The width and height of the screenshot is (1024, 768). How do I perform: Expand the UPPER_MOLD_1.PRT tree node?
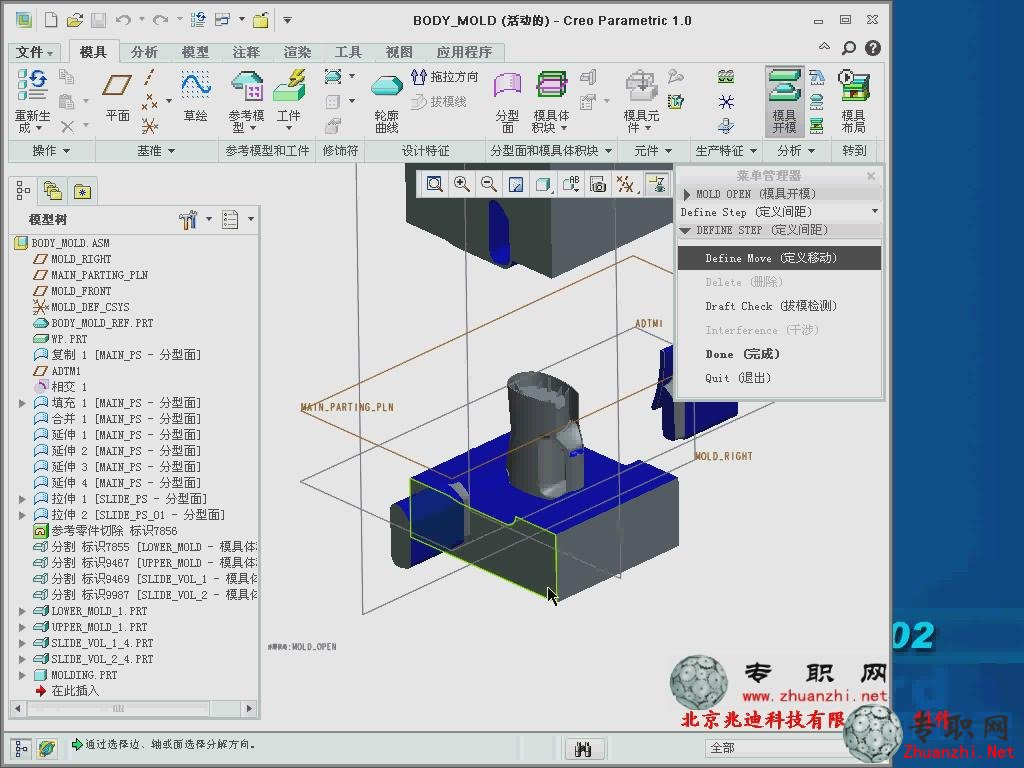click(x=23, y=627)
